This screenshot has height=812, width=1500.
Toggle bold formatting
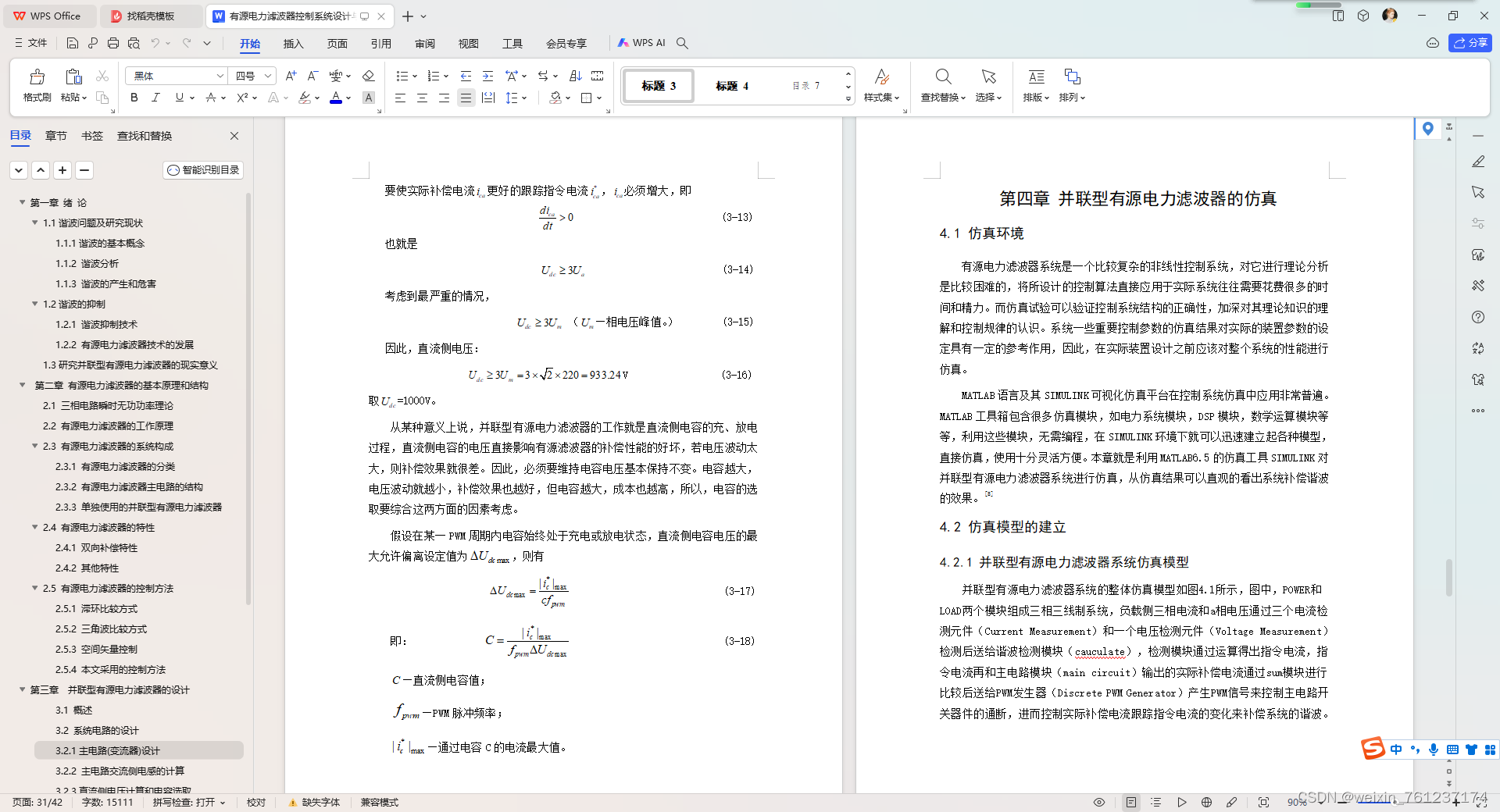coord(133,98)
